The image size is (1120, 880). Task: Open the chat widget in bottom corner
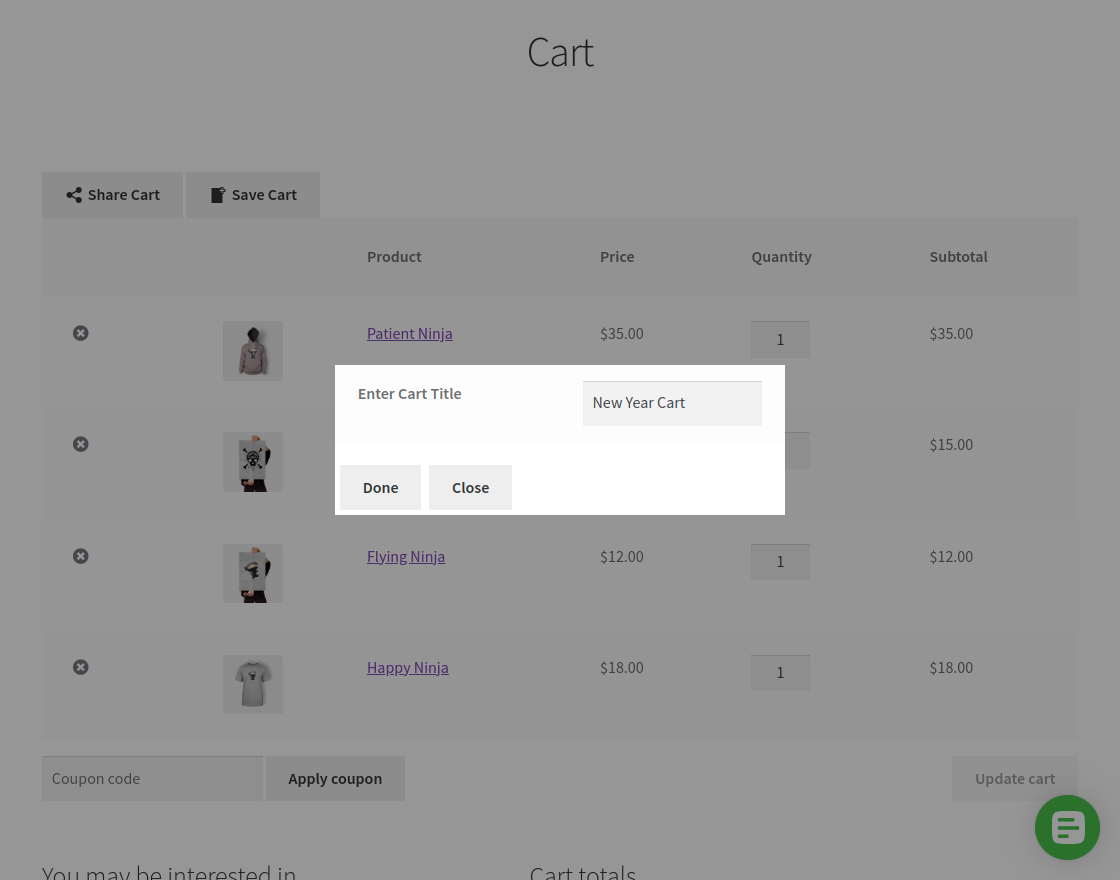(1067, 827)
